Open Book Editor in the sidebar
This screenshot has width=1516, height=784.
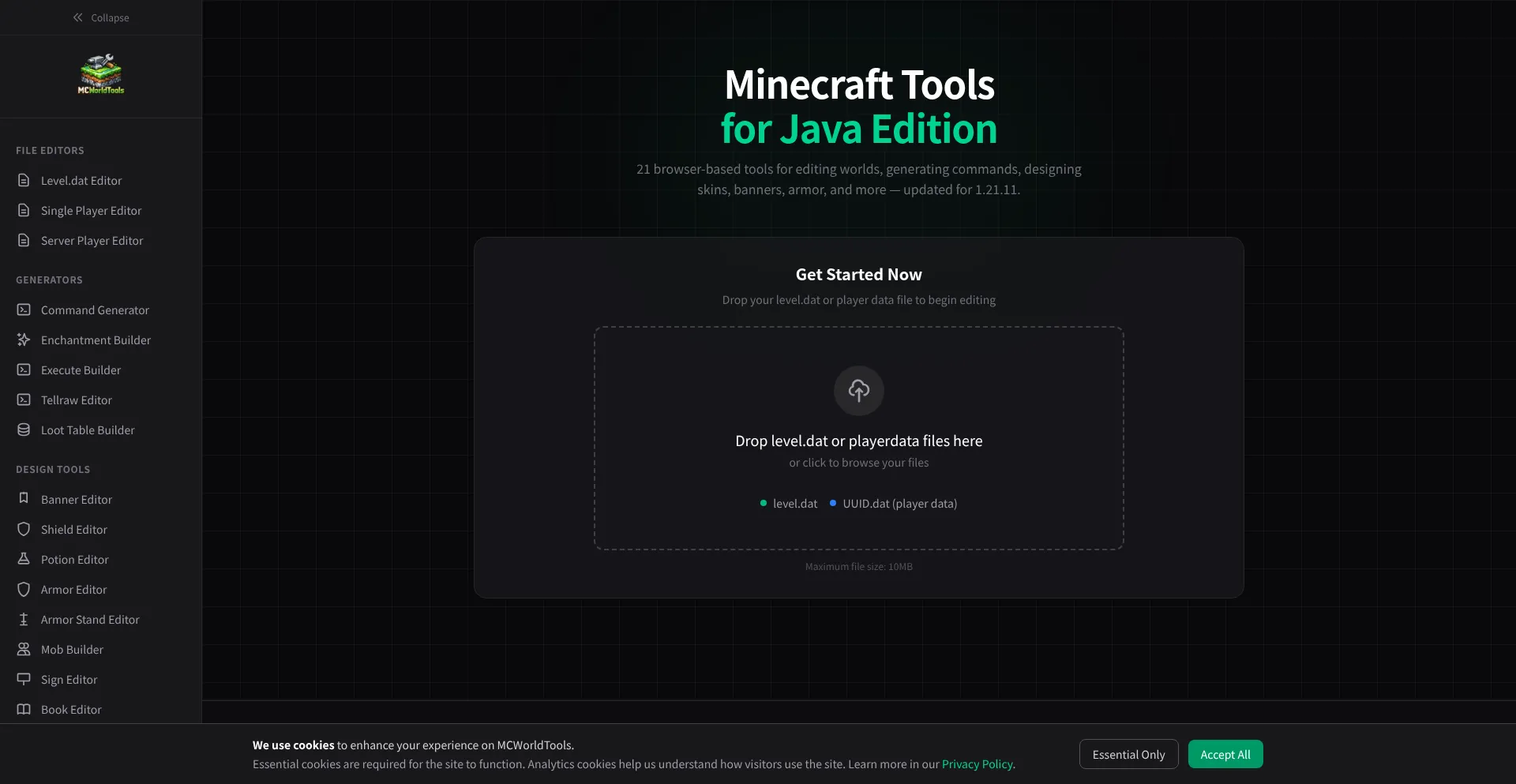coord(101,710)
